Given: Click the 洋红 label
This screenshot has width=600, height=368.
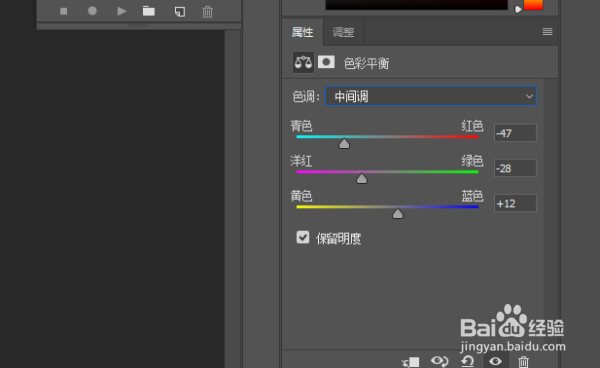Looking at the screenshot, I should pyautogui.click(x=302, y=161).
